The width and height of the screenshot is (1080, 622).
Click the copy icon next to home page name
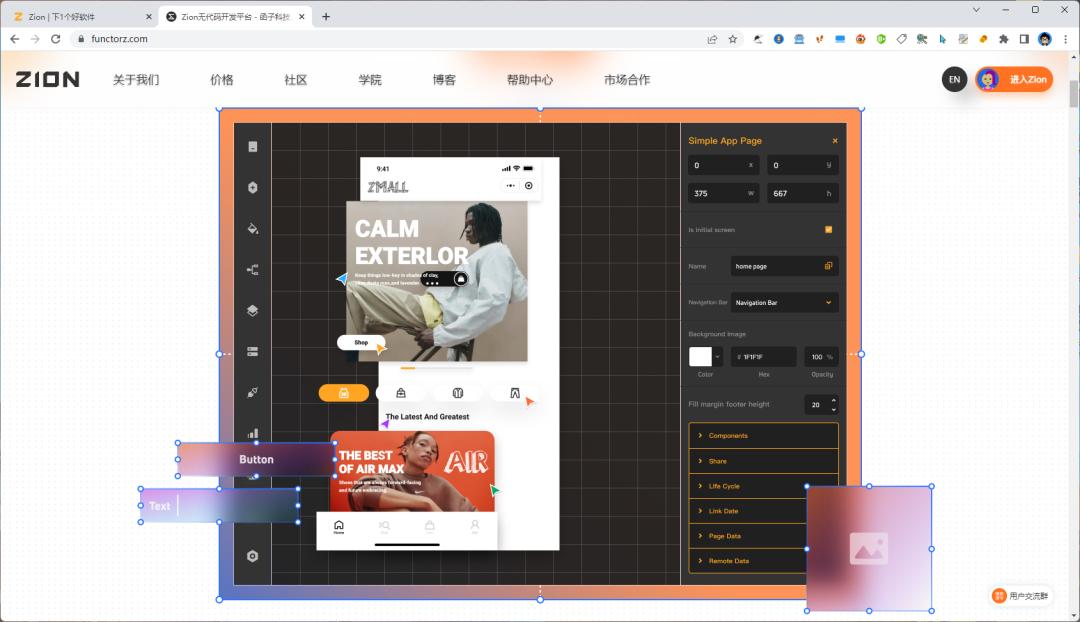828,265
